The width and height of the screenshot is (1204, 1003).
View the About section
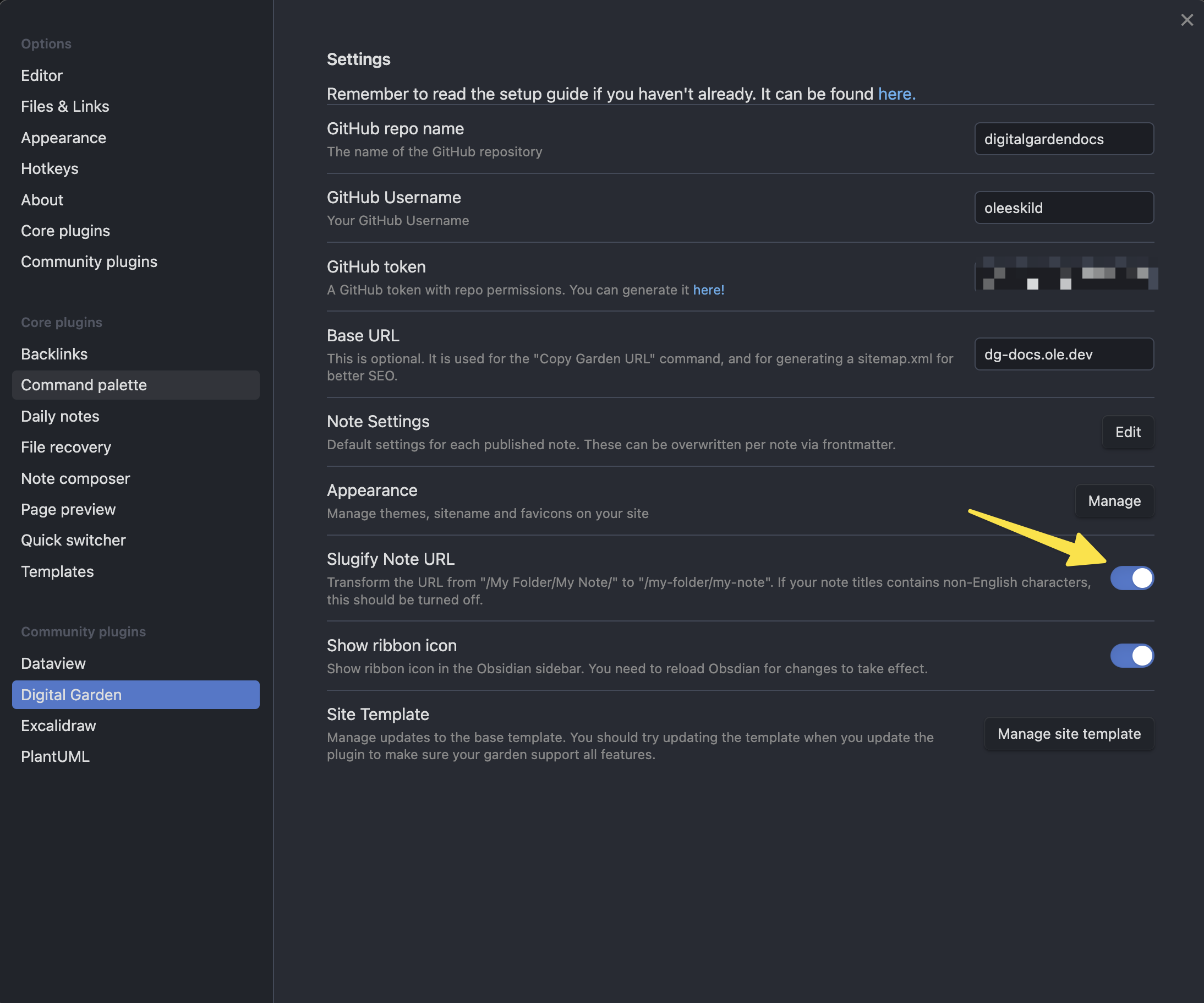point(42,200)
